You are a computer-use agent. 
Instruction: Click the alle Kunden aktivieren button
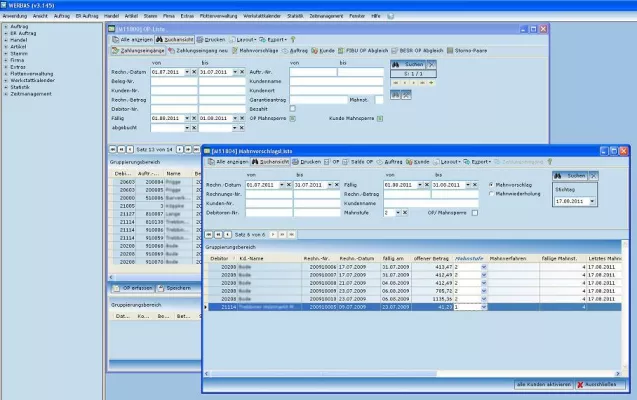[x=541, y=383]
